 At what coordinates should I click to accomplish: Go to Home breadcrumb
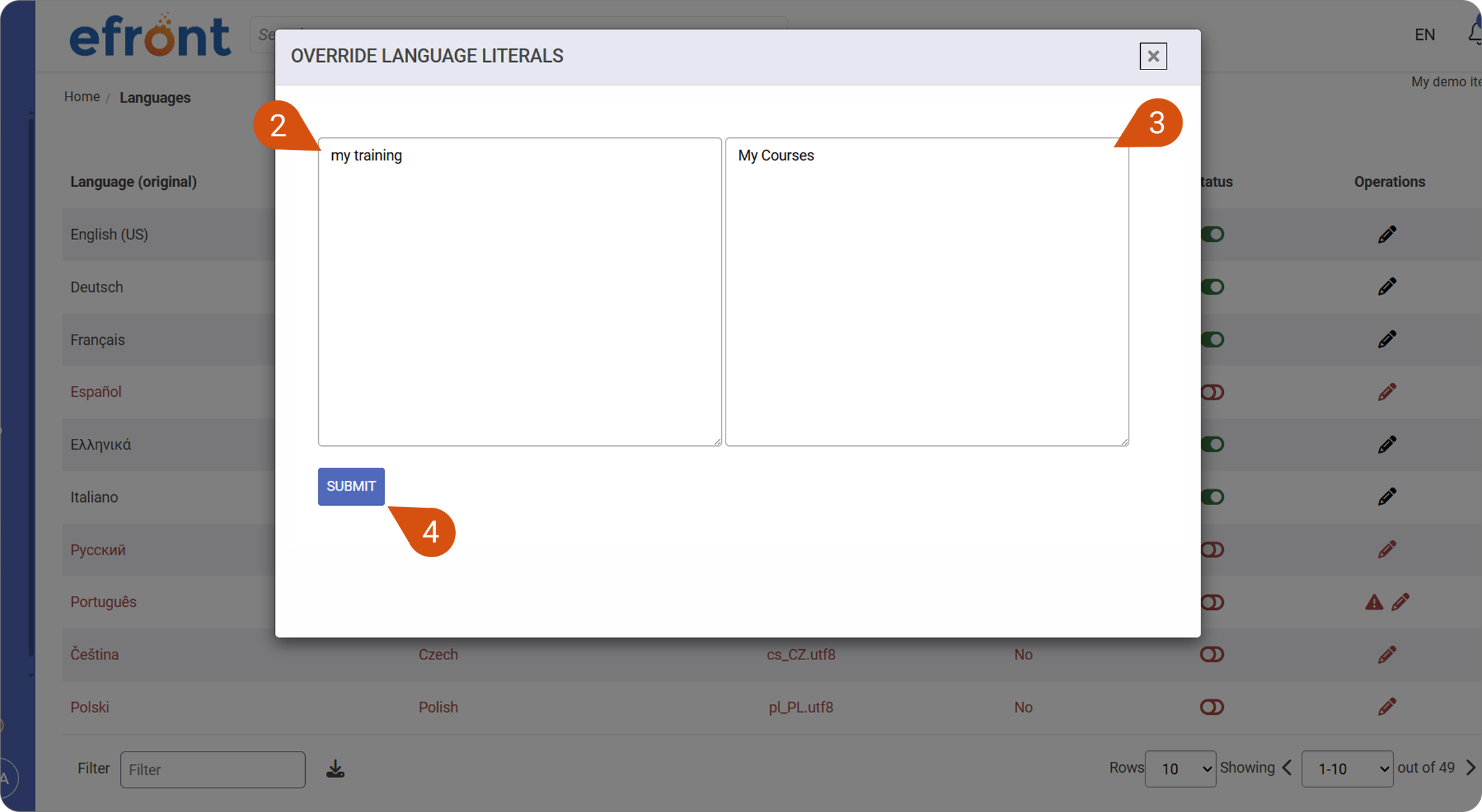point(82,97)
